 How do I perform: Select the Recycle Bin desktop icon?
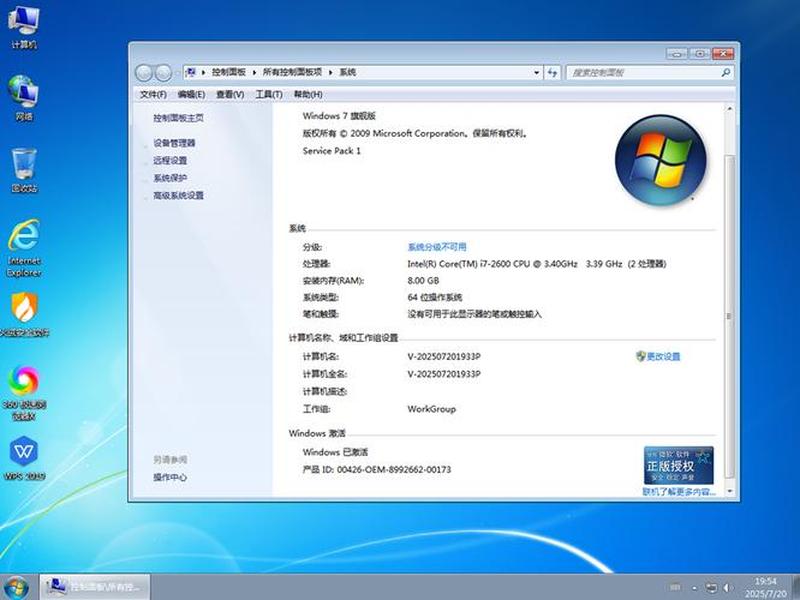[24, 170]
